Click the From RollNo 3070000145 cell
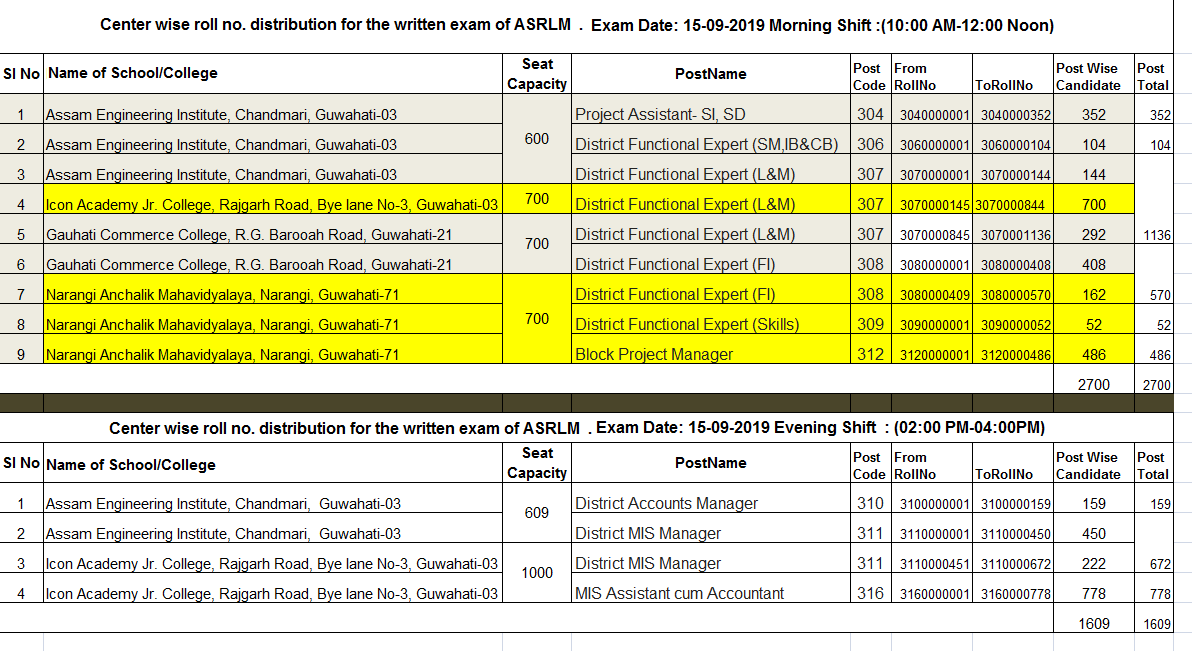The image size is (1192, 660). pyautogui.click(x=931, y=198)
